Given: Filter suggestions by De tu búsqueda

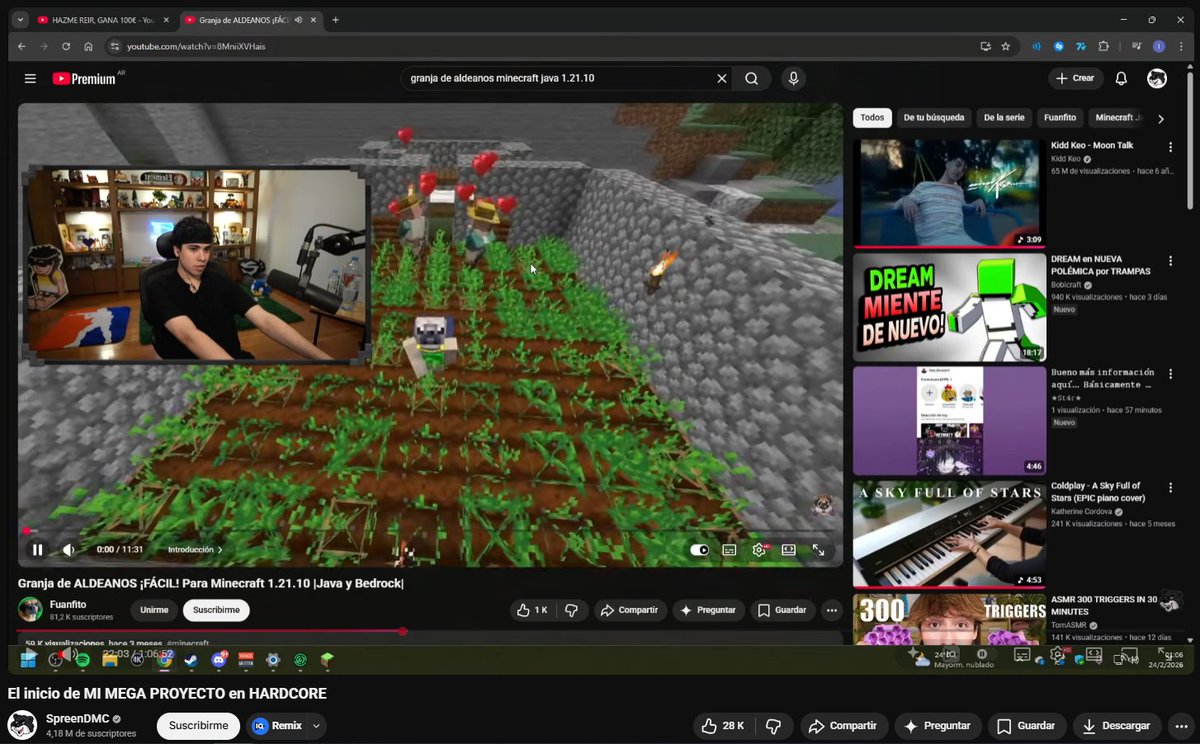Looking at the screenshot, I should (934, 118).
